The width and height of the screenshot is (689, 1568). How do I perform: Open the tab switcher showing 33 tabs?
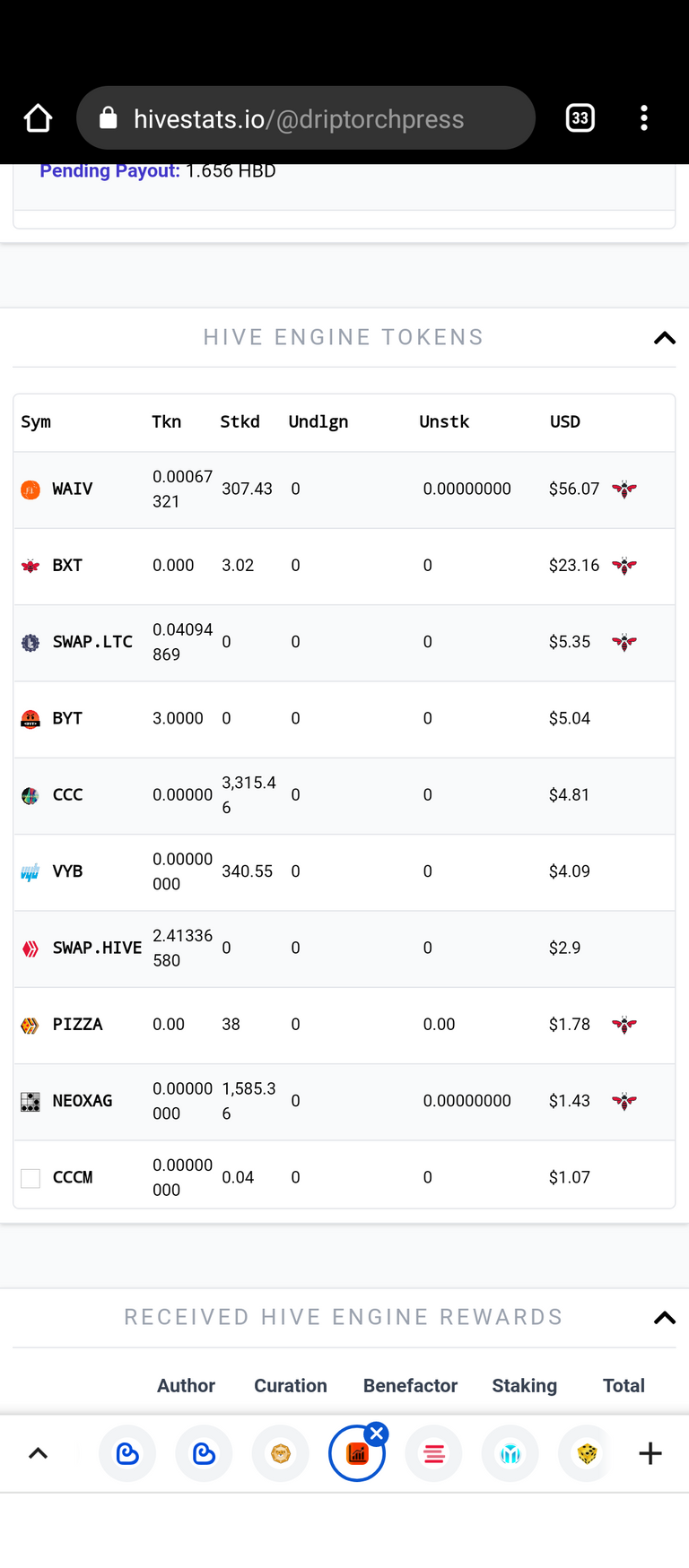click(x=580, y=118)
